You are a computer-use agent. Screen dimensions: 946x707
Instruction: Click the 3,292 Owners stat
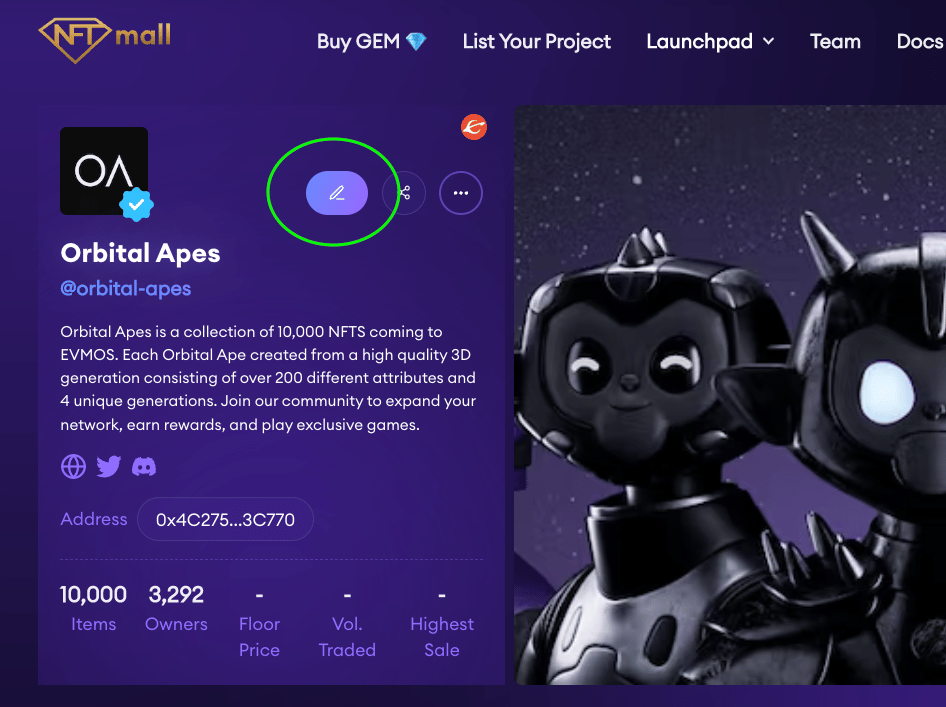click(176, 608)
